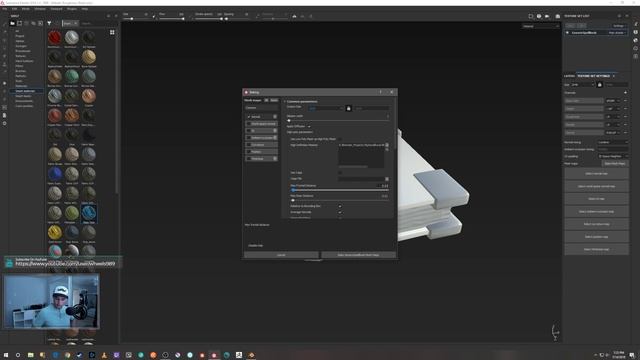Check the Ambient occlusion mesh map
640x360 pixels.
[x=249, y=138]
